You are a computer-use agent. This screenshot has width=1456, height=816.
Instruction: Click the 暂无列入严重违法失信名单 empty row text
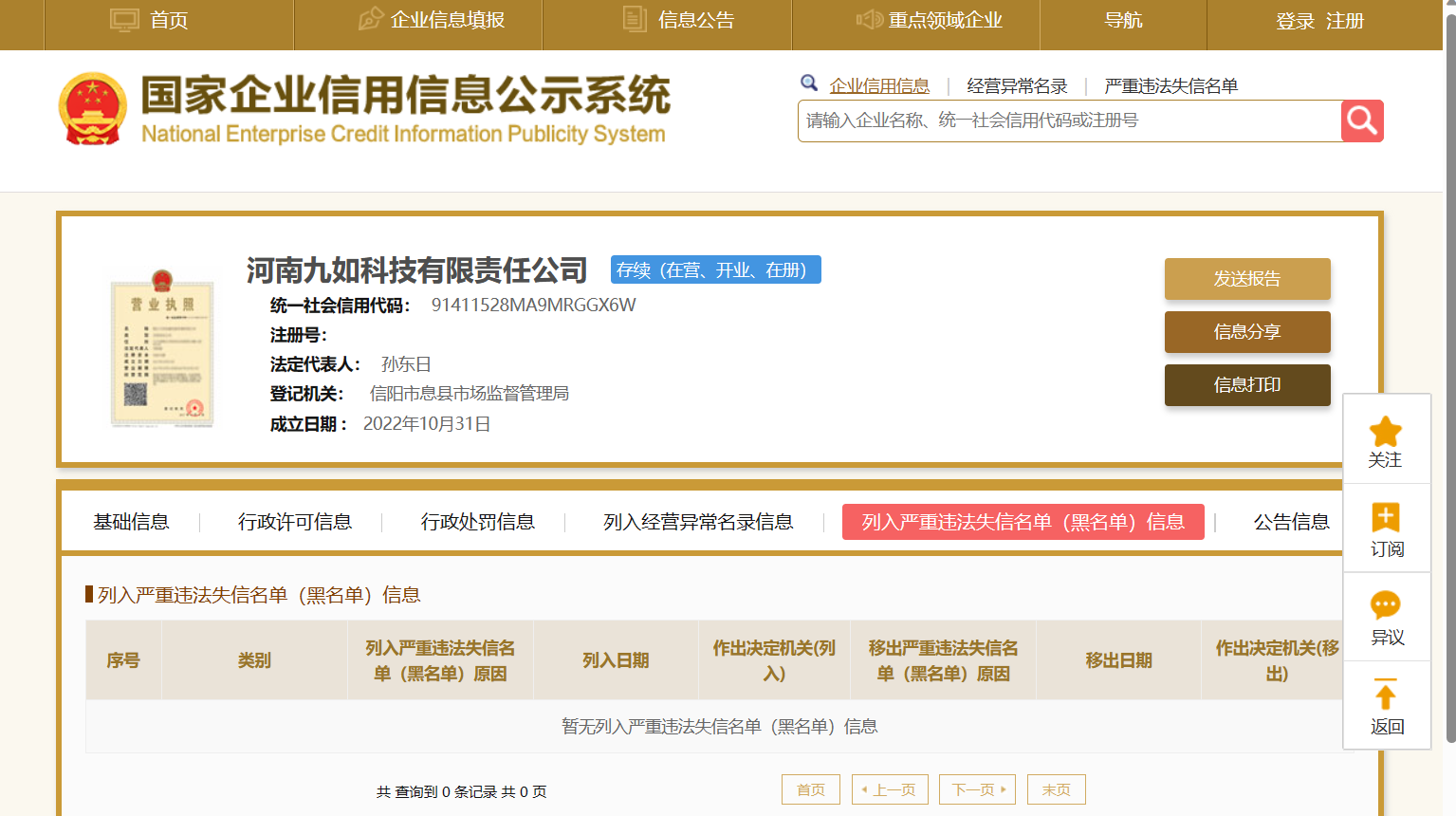719,727
